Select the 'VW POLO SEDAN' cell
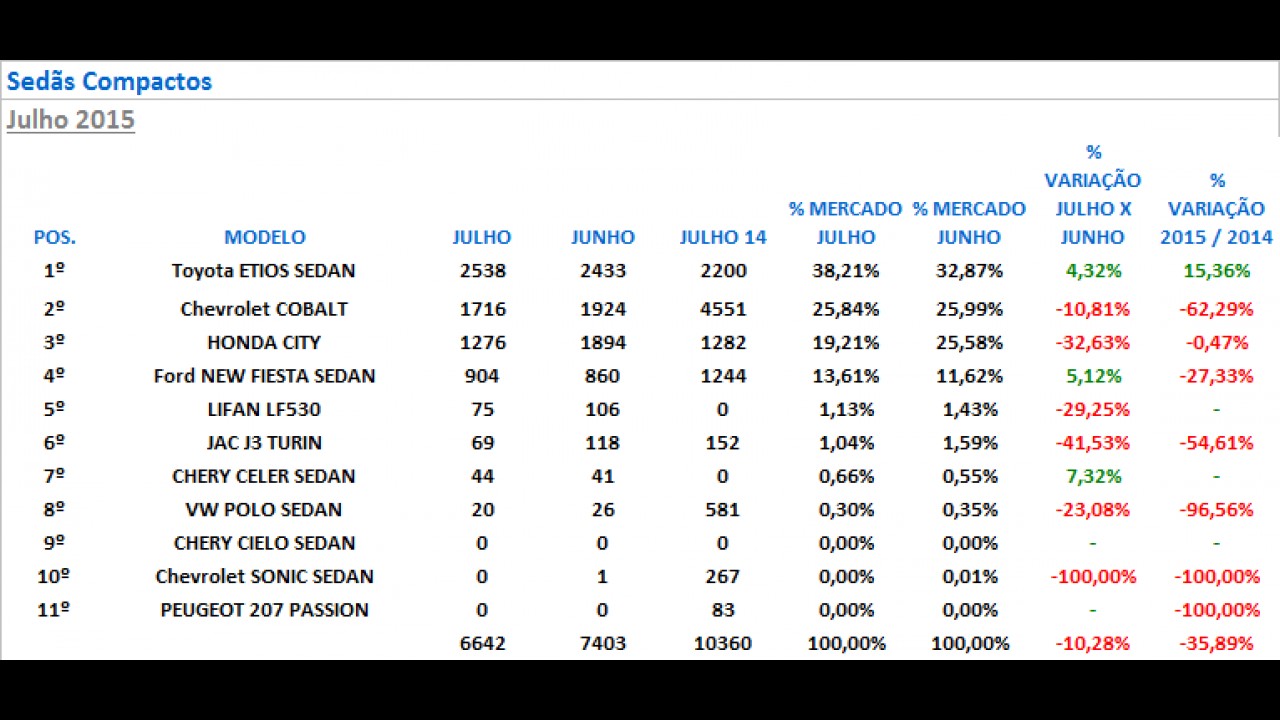The height and width of the screenshot is (720, 1280). pos(264,510)
